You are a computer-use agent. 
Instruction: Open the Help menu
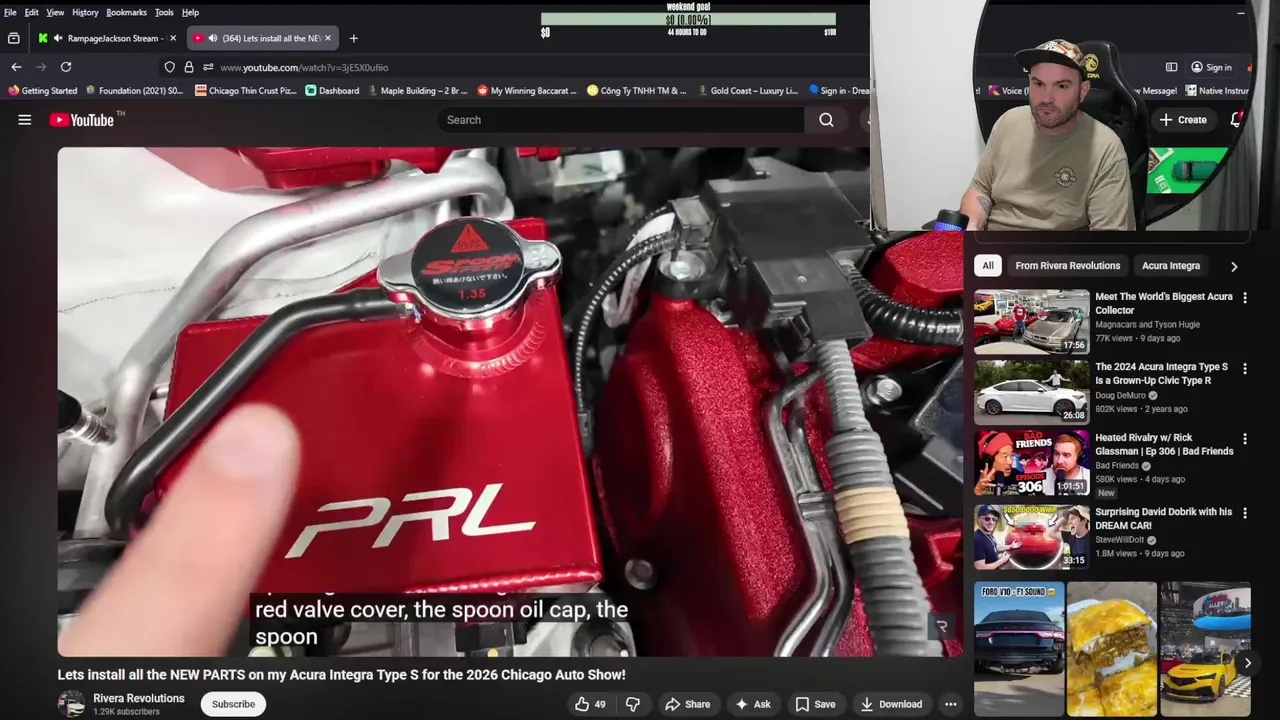[190, 12]
